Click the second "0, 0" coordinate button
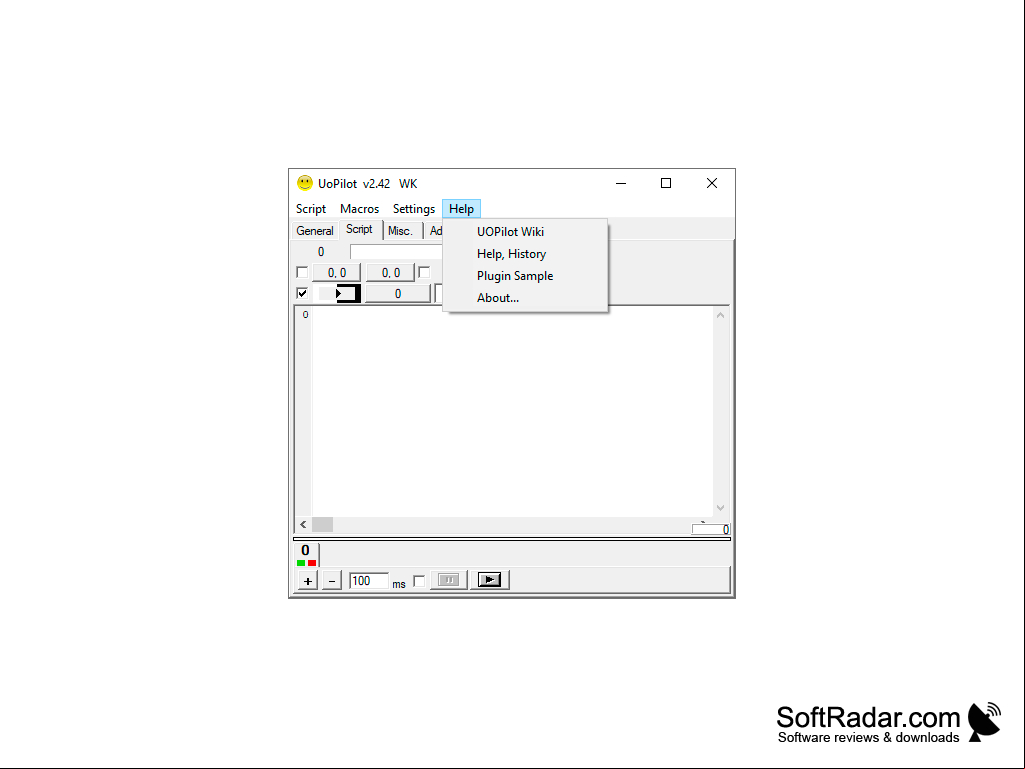The image size is (1025, 769). point(390,273)
